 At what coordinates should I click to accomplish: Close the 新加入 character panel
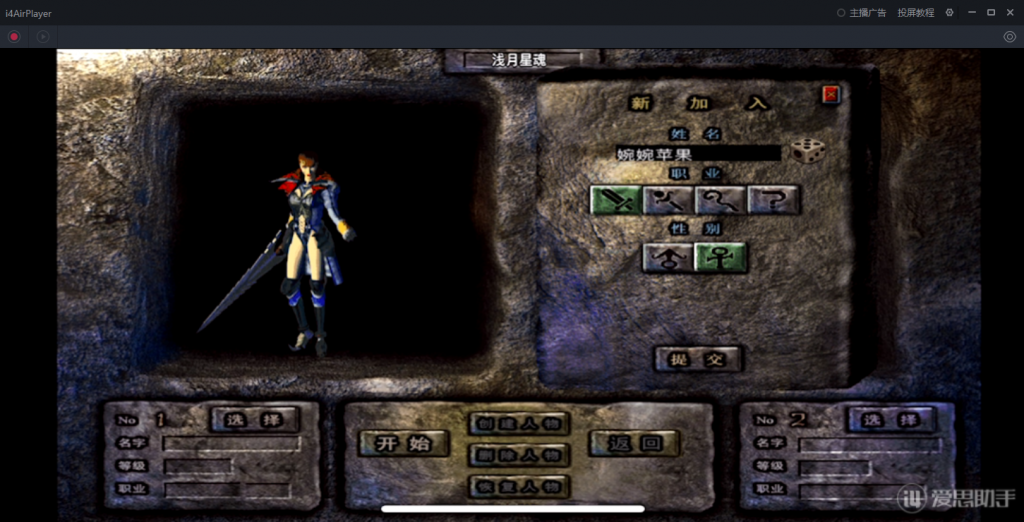point(830,95)
